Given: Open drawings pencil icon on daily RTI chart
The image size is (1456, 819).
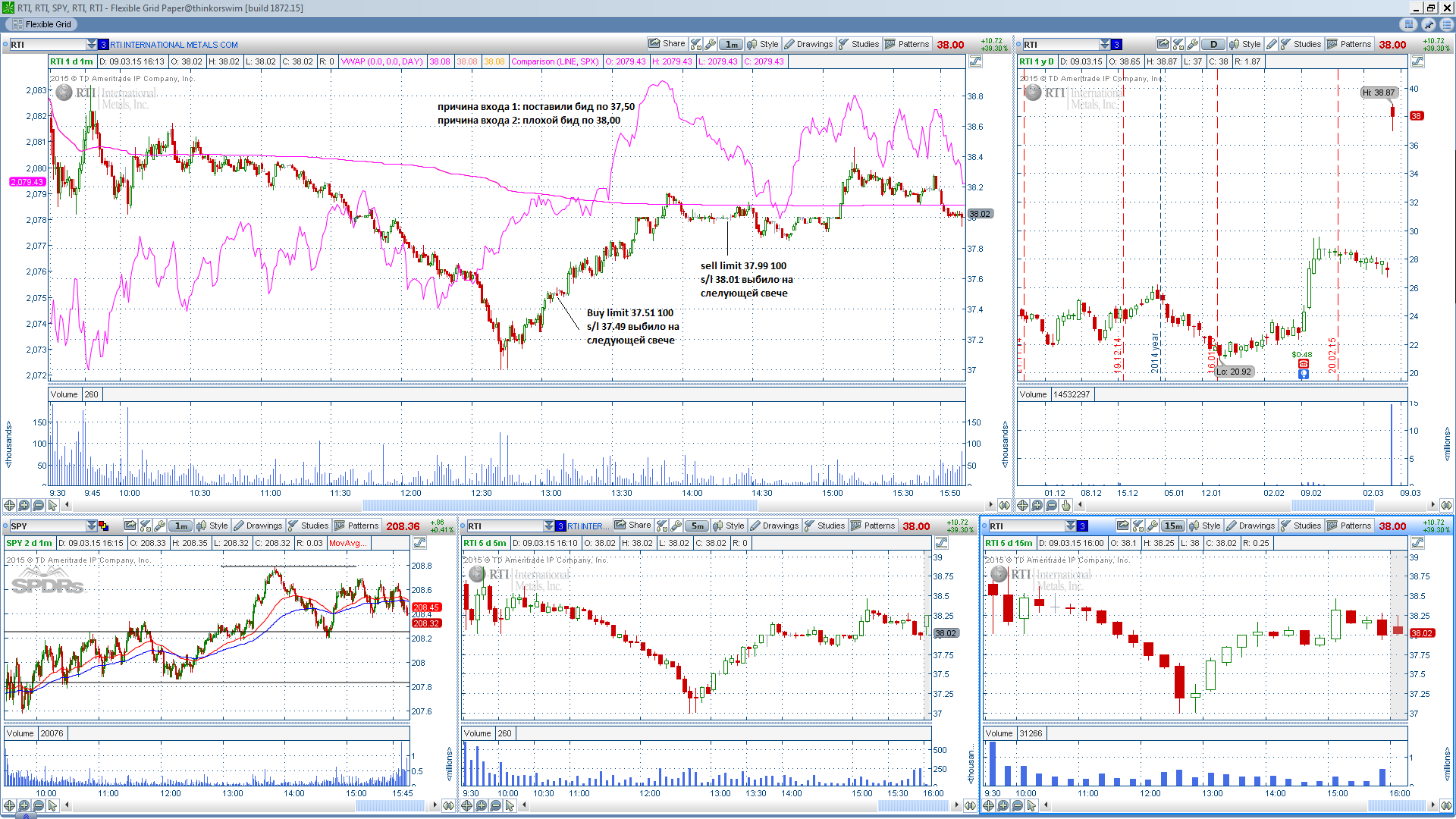Looking at the screenshot, I should click(1272, 44).
